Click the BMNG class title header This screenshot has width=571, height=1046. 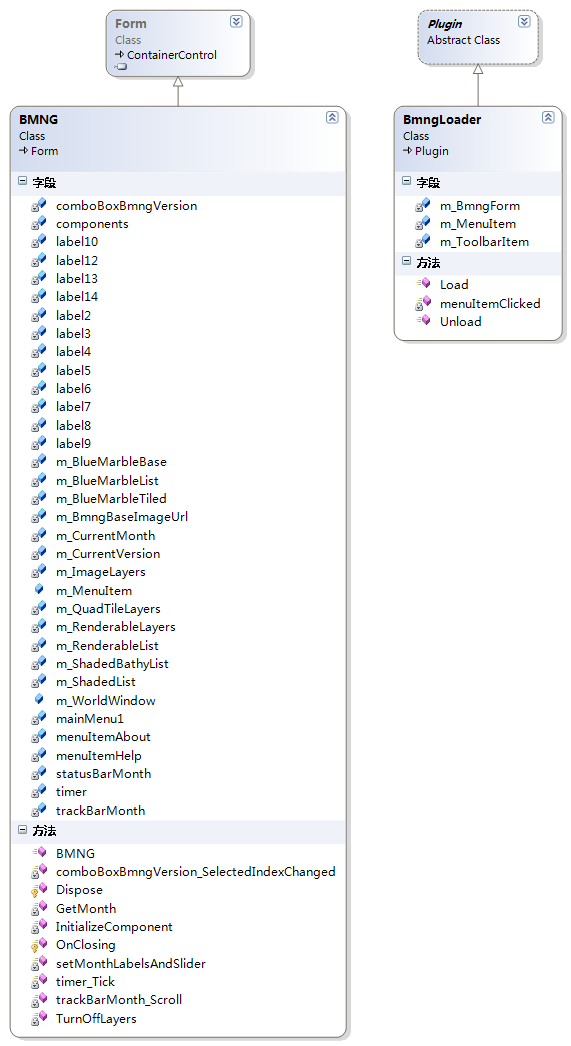[39, 119]
